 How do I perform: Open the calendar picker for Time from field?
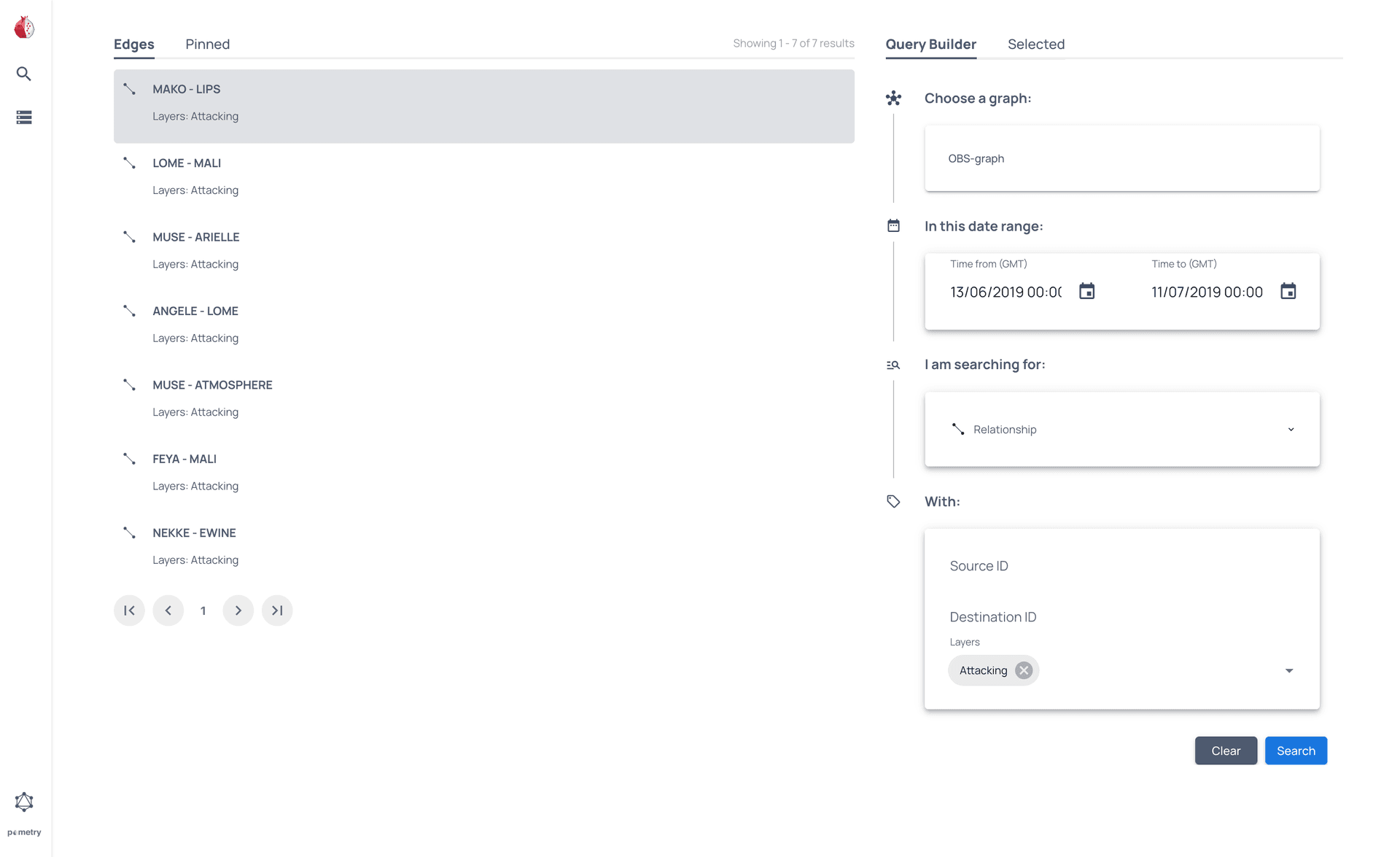[1086, 291]
